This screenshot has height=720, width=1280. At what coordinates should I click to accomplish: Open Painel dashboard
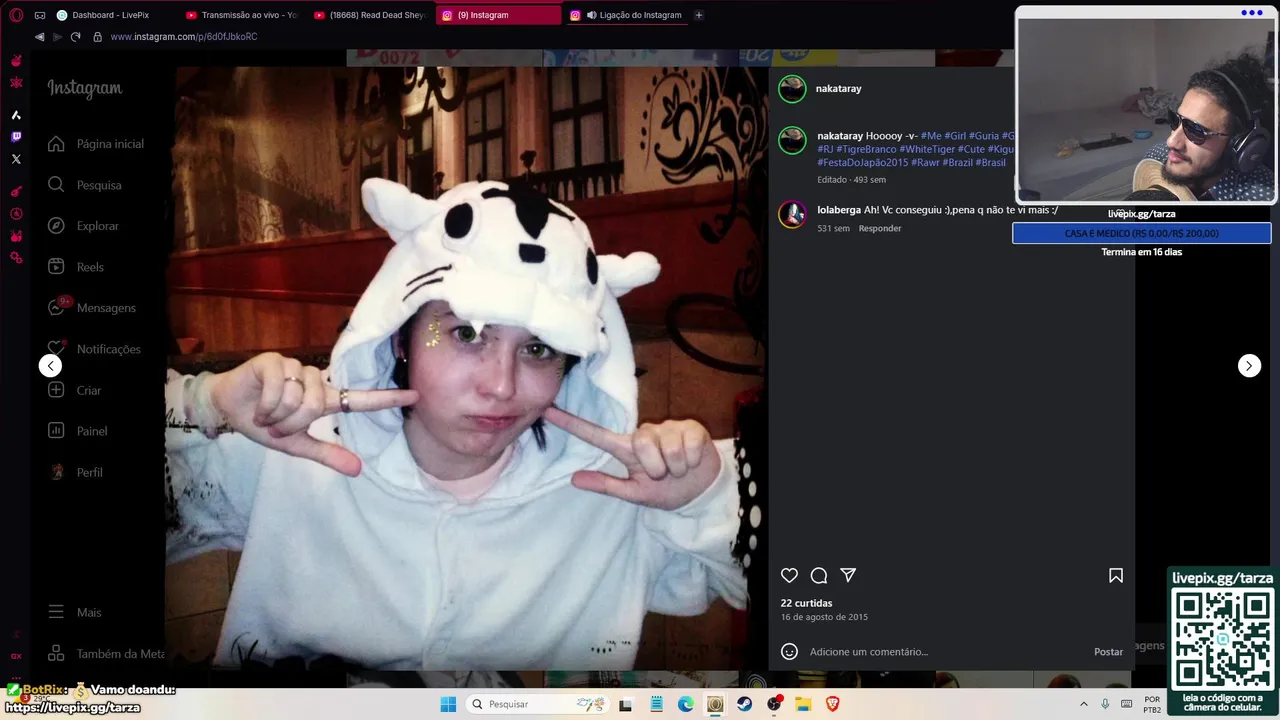click(80, 431)
